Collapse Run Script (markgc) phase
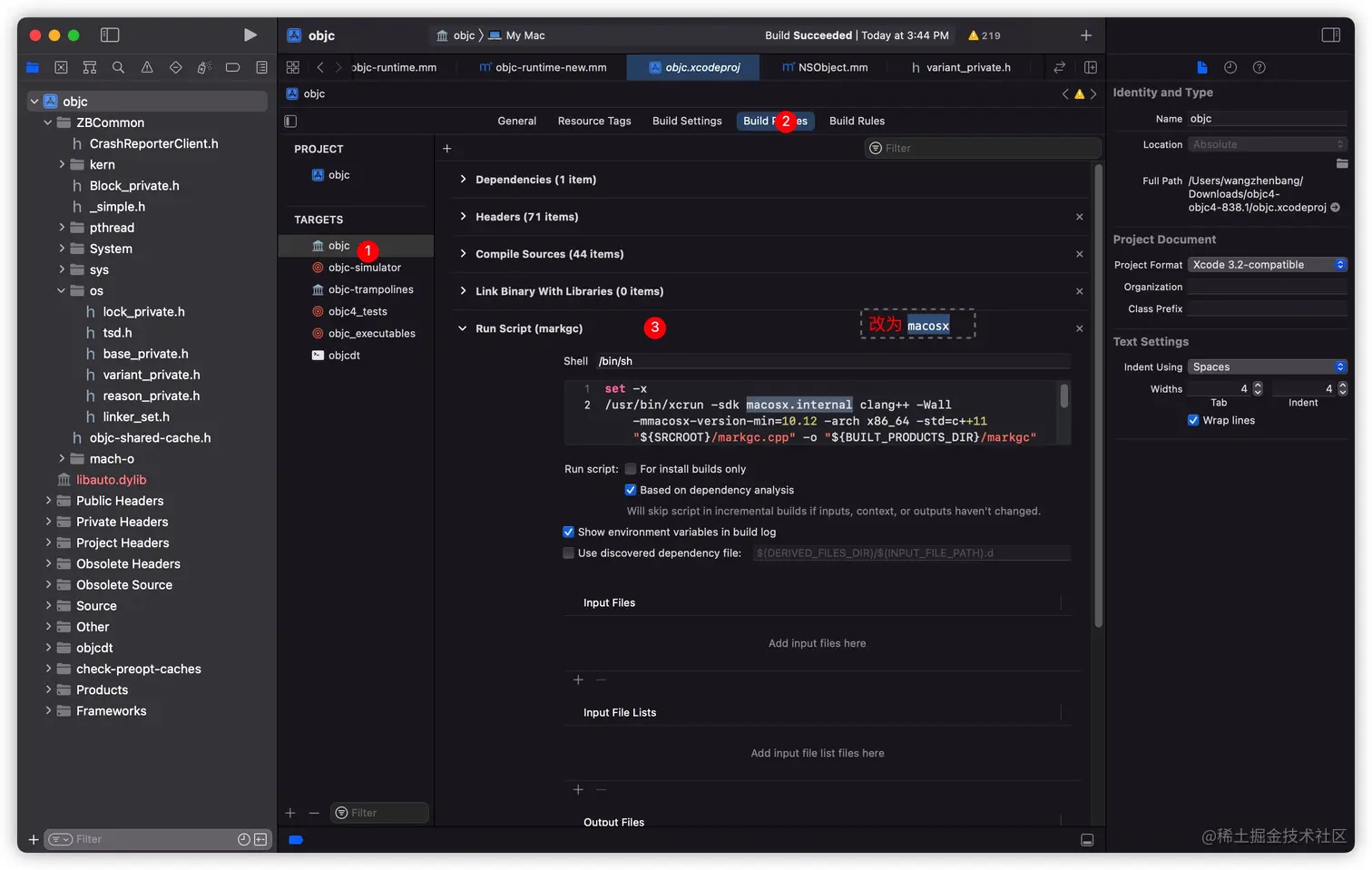The width and height of the screenshot is (1372, 870). [x=463, y=328]
